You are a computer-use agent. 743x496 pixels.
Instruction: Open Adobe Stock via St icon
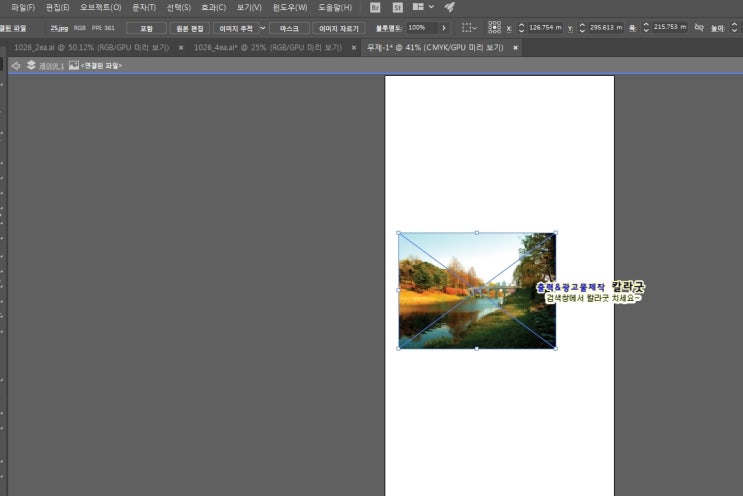[397, 8]
